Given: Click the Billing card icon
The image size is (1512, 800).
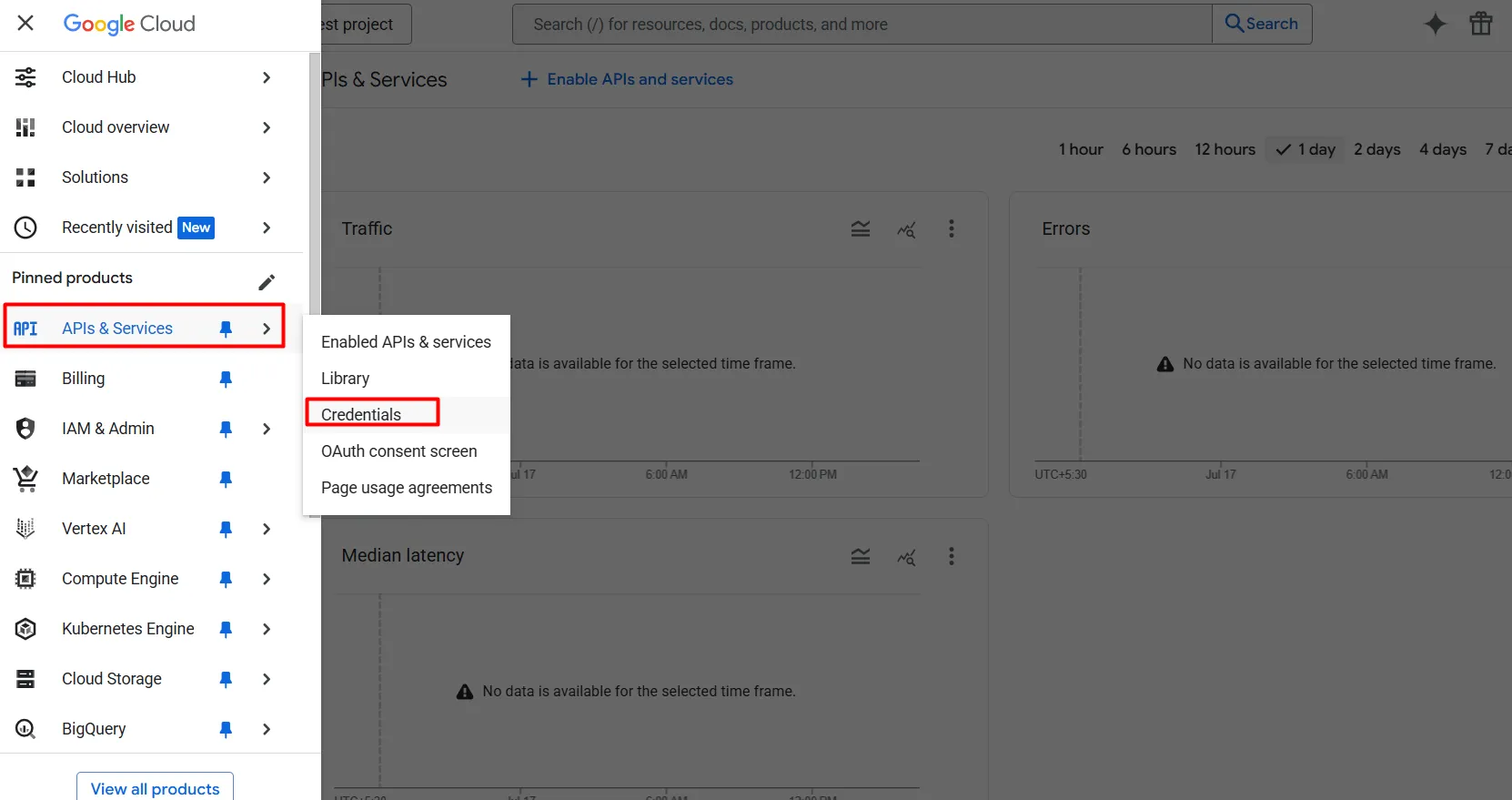Looking at the screenshot, I should tap(25, 379).
